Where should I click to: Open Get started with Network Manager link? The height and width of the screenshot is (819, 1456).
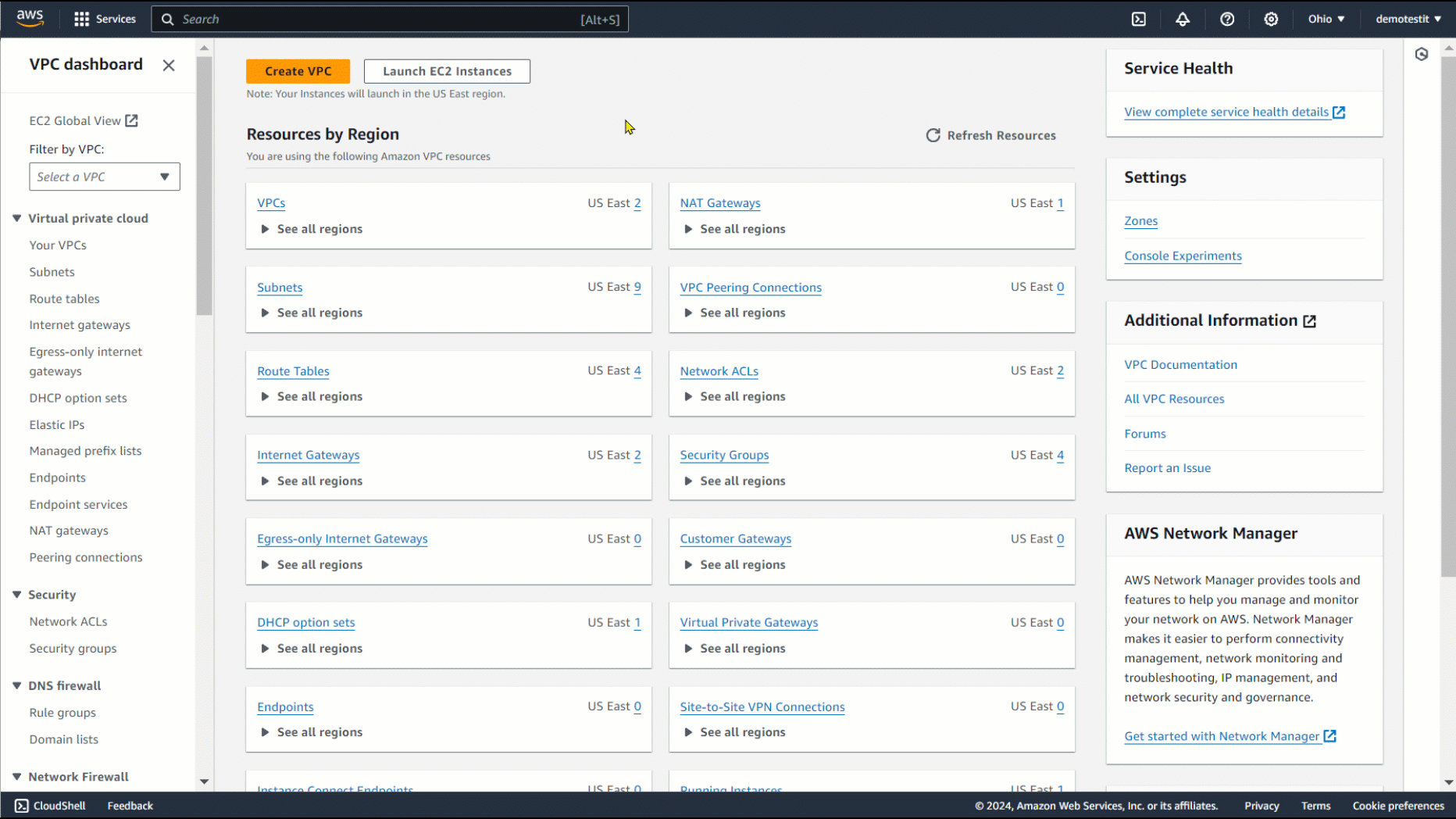pyautogui.click(x=1230, y=736)
